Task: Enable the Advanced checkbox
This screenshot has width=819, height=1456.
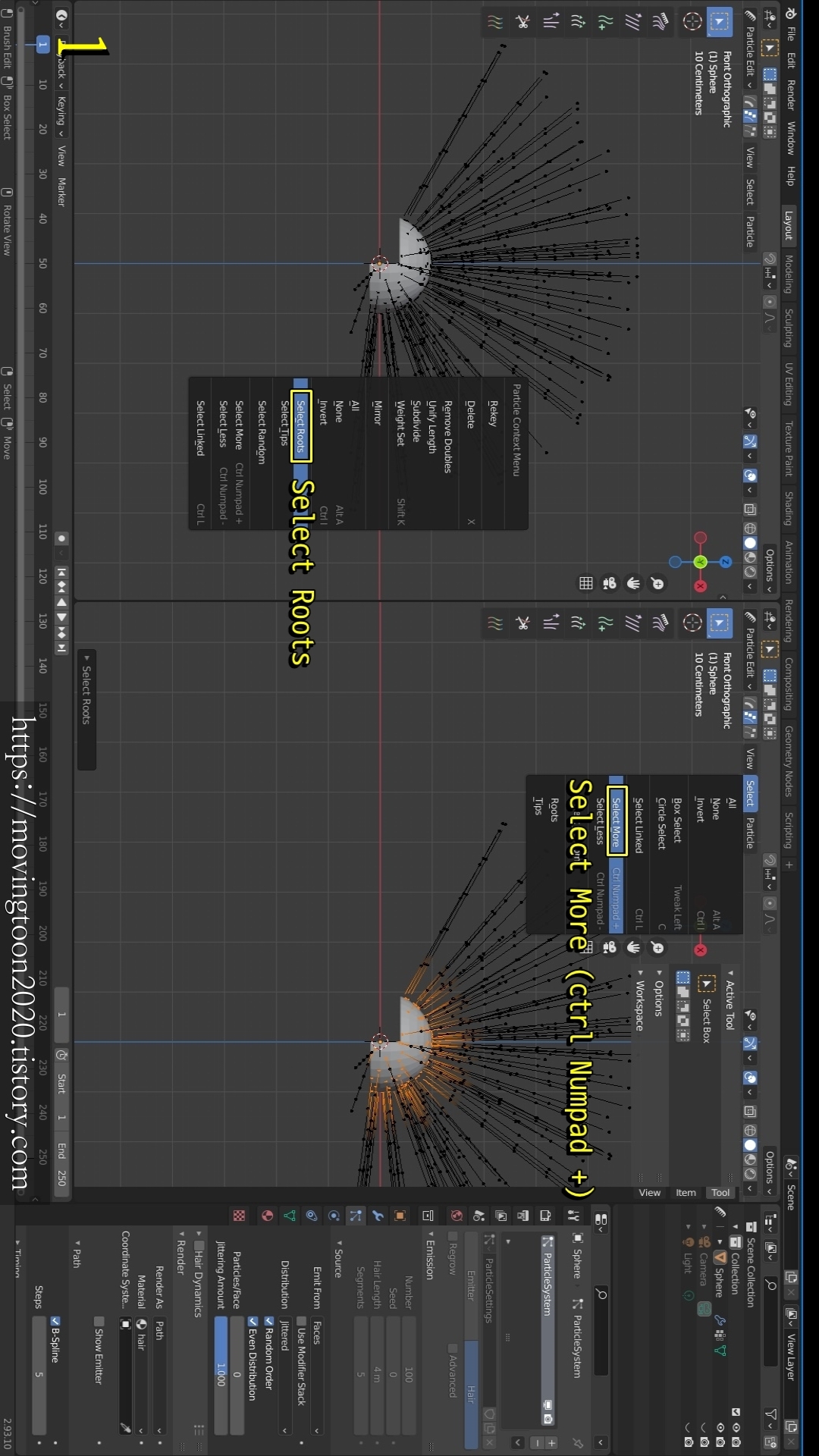Action: [x=453, y=1348]
